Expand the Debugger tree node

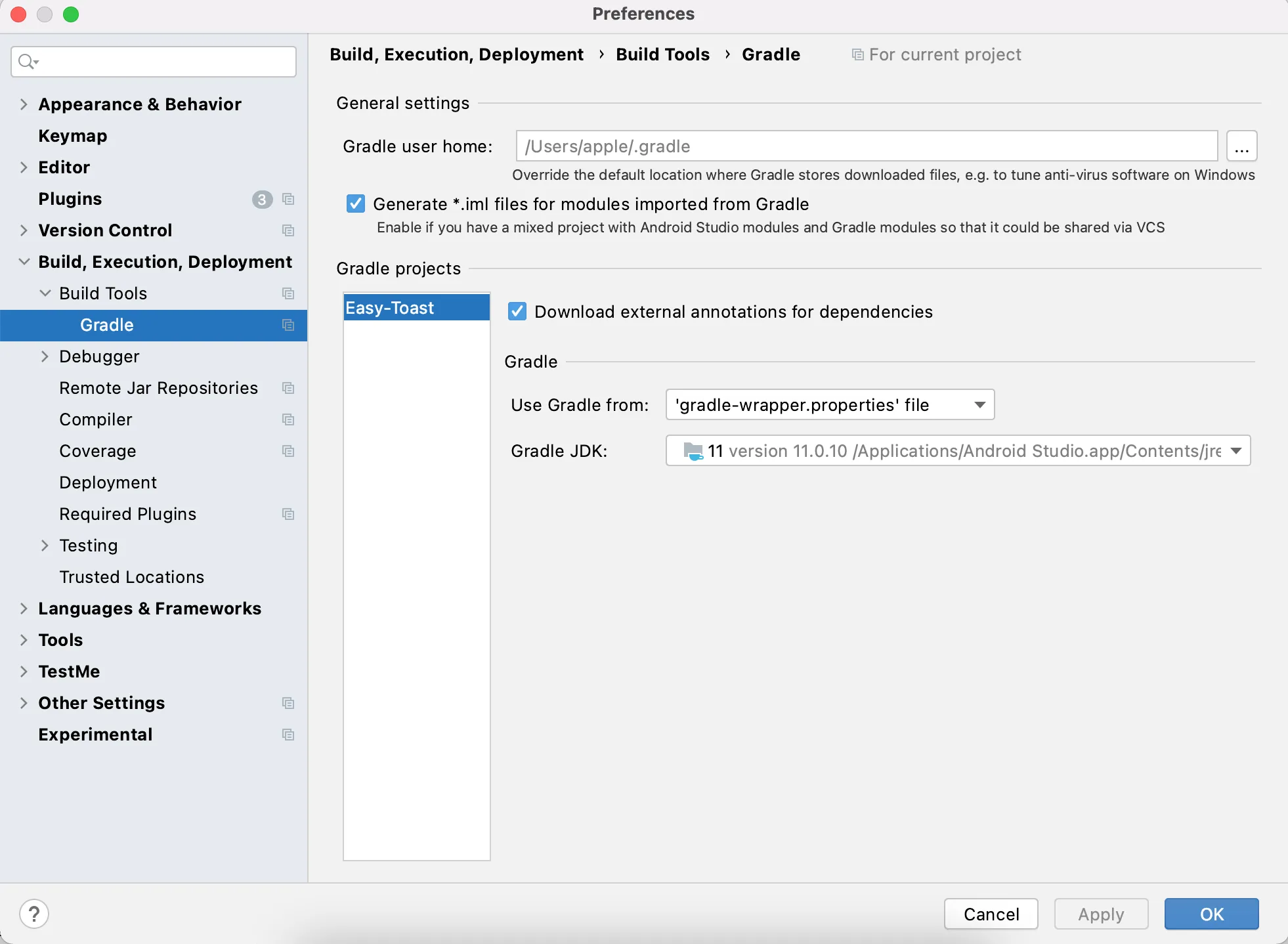coord(45,356)
